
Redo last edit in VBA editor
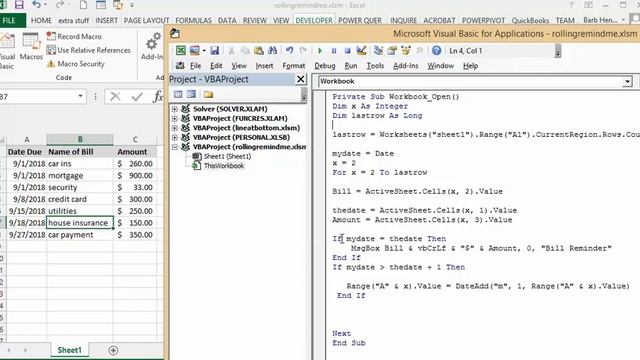(303, 51)
